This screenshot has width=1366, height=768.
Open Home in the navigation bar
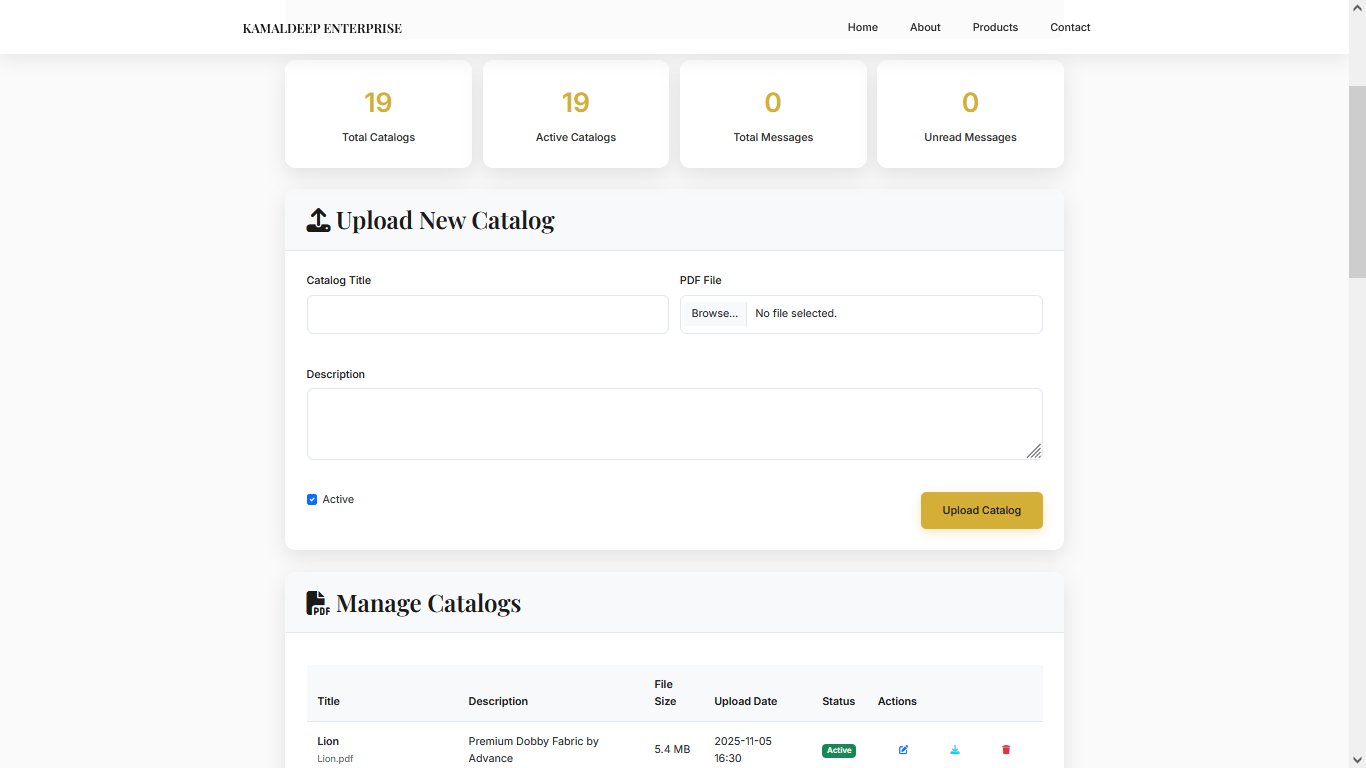click(x=863, y=27)
